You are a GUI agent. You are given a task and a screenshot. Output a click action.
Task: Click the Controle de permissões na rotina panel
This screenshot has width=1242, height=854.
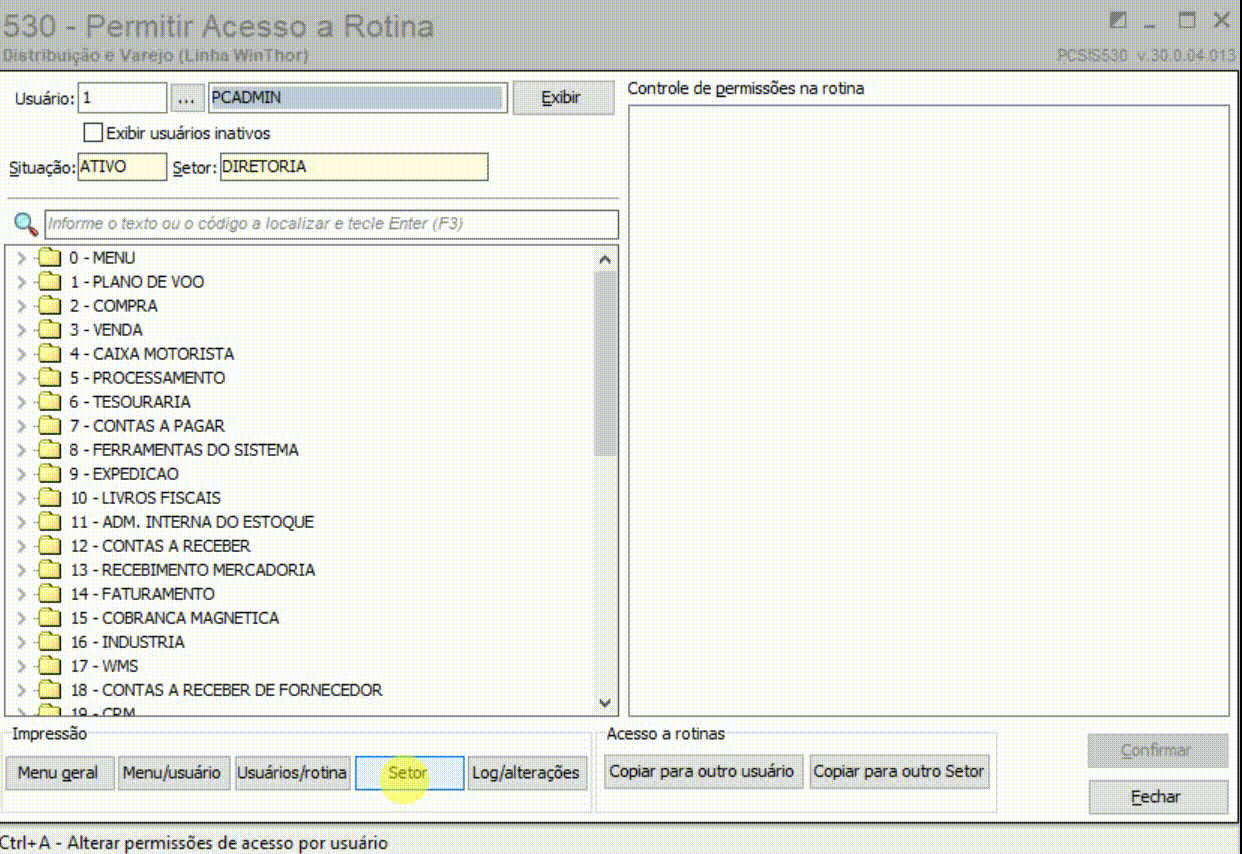click(x=928, y=410)
